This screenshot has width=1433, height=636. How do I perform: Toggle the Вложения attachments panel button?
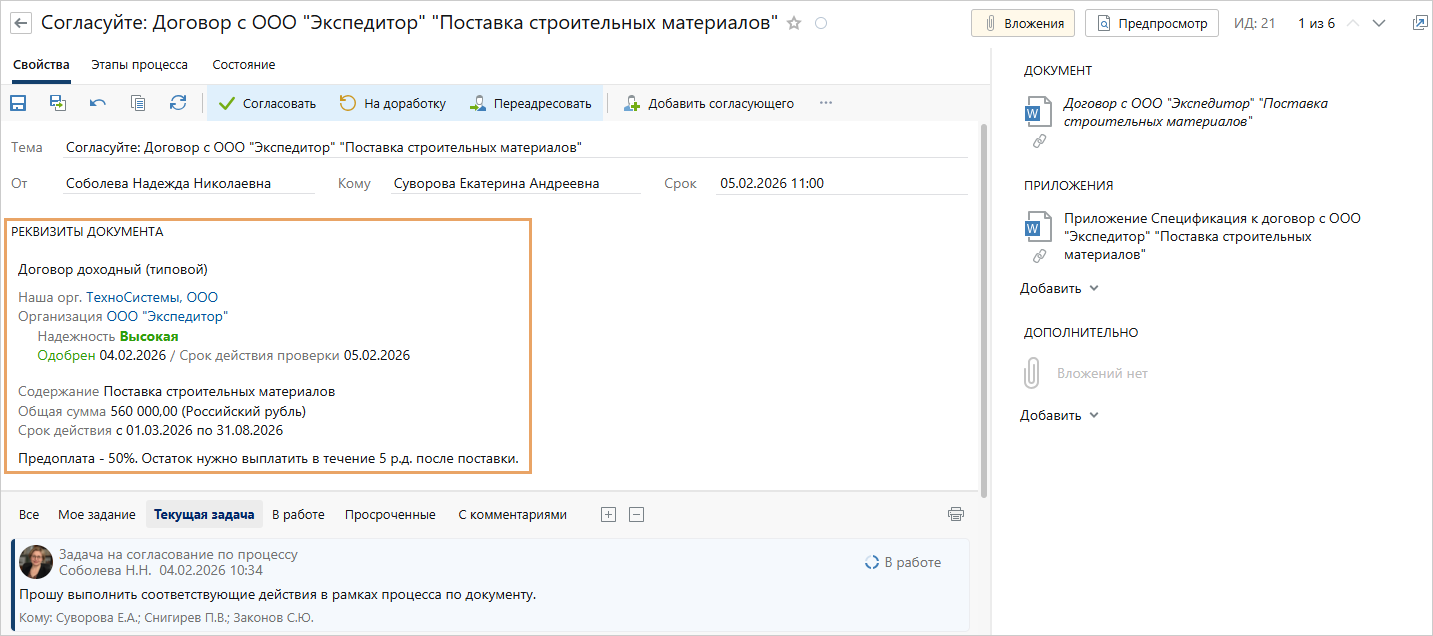(x=1022, y=23)
